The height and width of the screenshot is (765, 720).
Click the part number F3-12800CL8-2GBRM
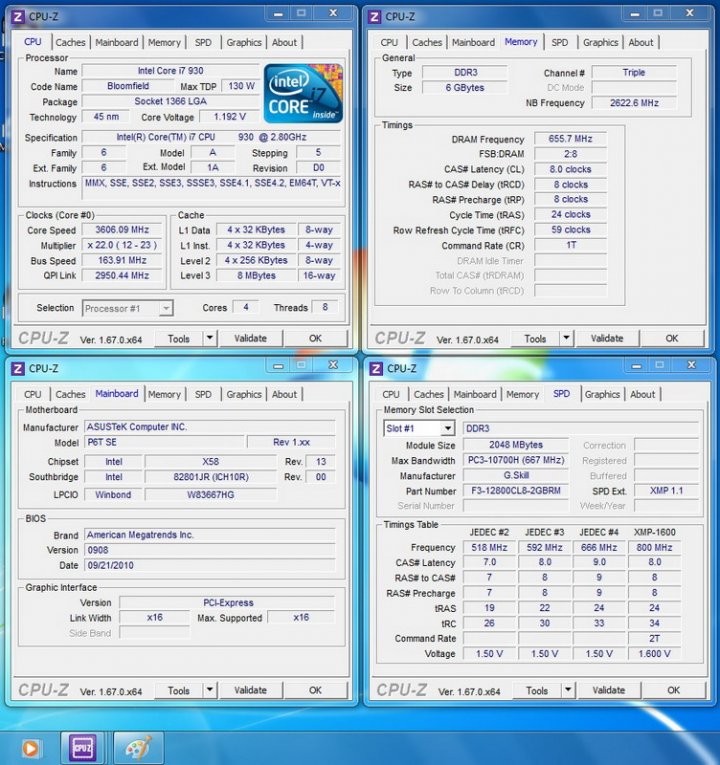516,491
